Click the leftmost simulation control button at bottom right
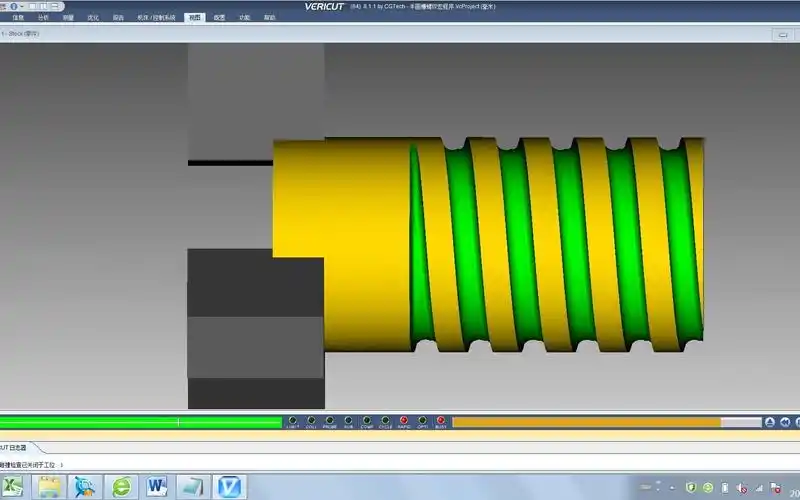800x500 pixels. 769,422
